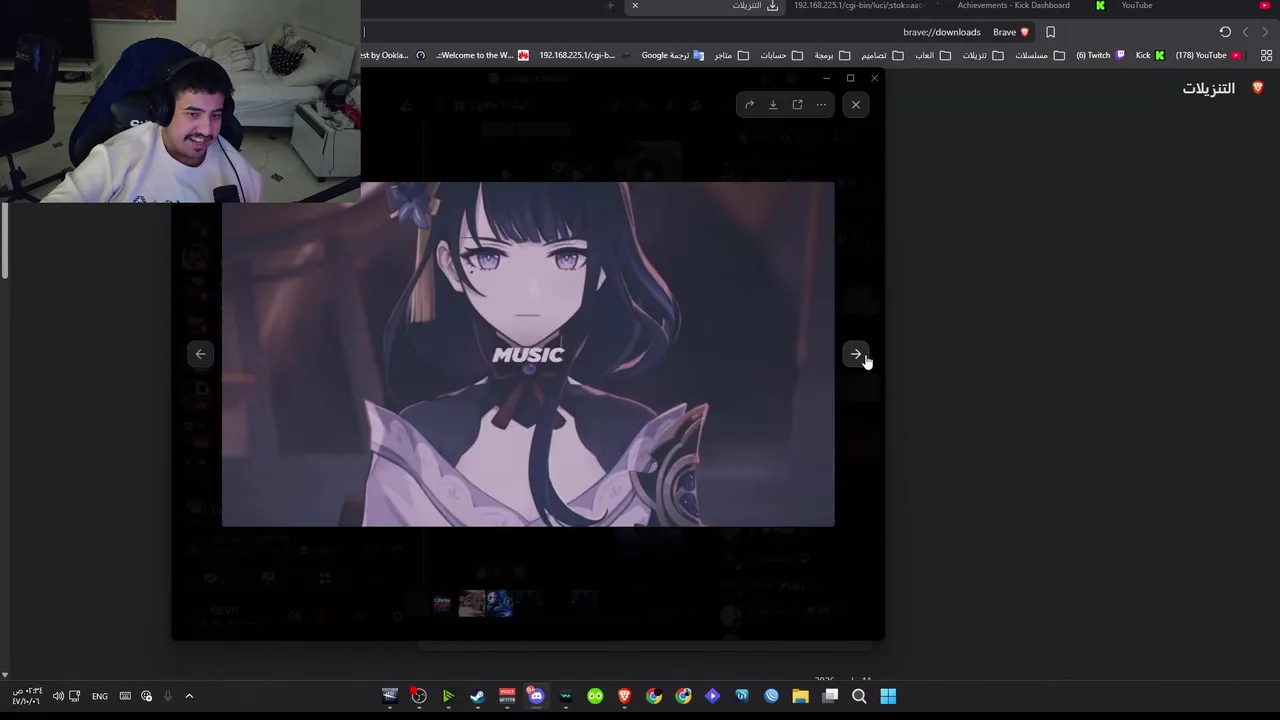Expand the متاجر bookmarks folder

pos(730,55)
